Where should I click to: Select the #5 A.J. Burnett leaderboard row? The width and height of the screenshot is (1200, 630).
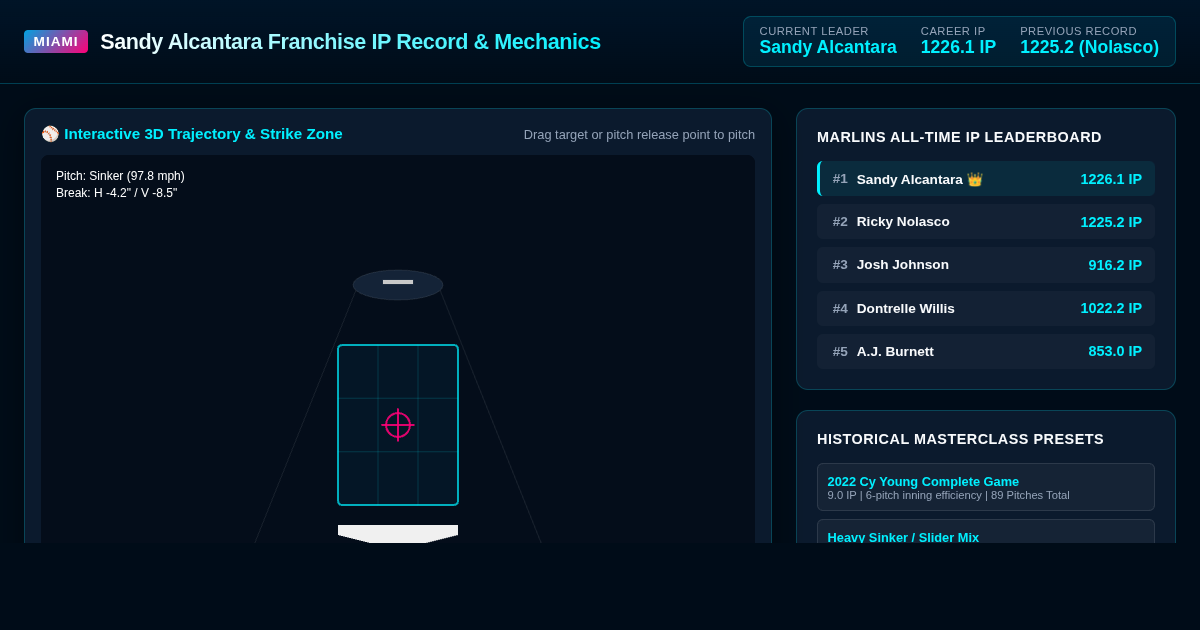tap(986, 352)
